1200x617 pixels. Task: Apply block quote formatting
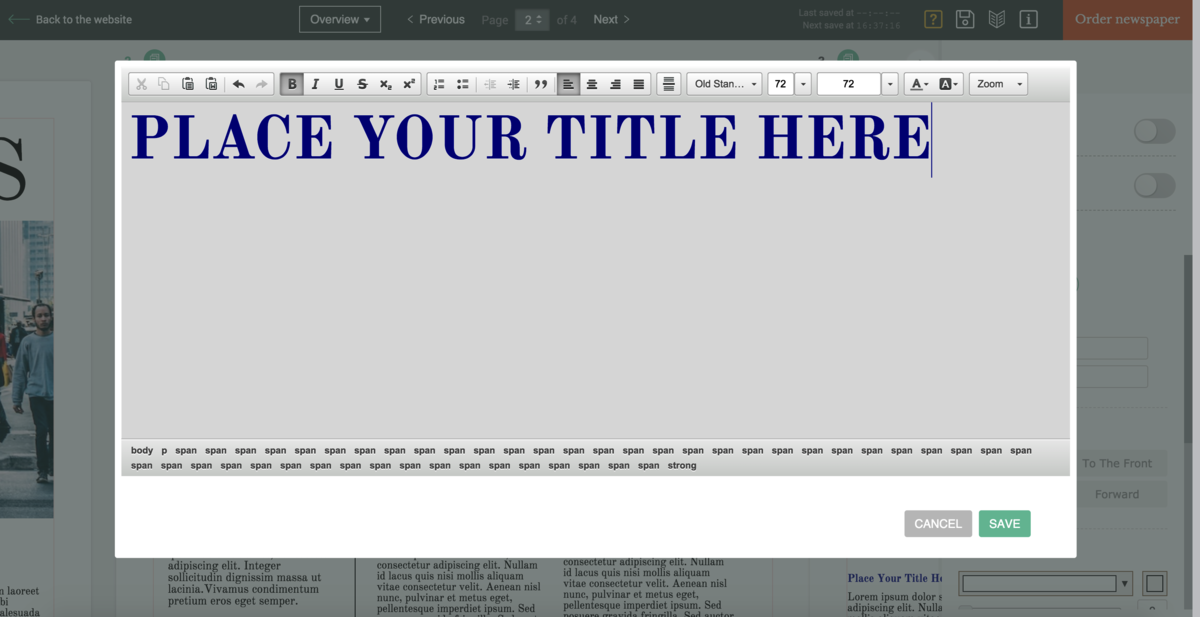[541, 84]
